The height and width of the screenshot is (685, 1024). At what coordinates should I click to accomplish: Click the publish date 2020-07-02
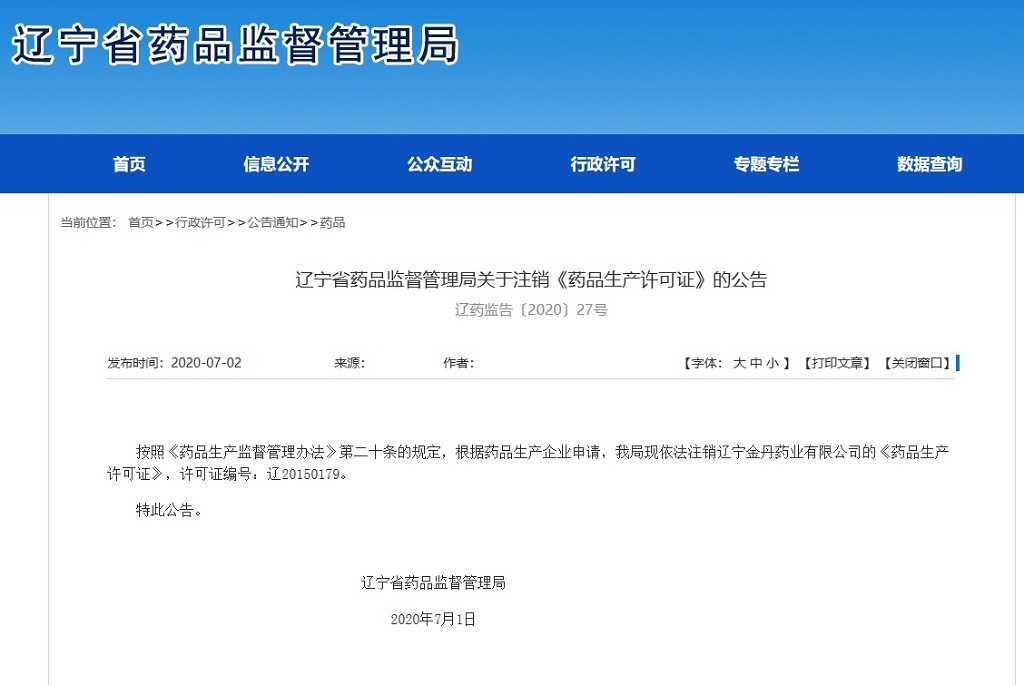tap(206, 363)
